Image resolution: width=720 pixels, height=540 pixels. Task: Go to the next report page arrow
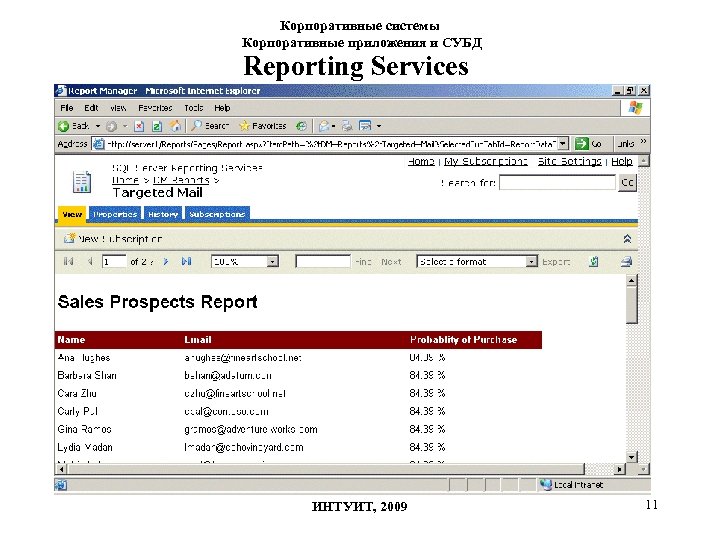click(166, 261)
